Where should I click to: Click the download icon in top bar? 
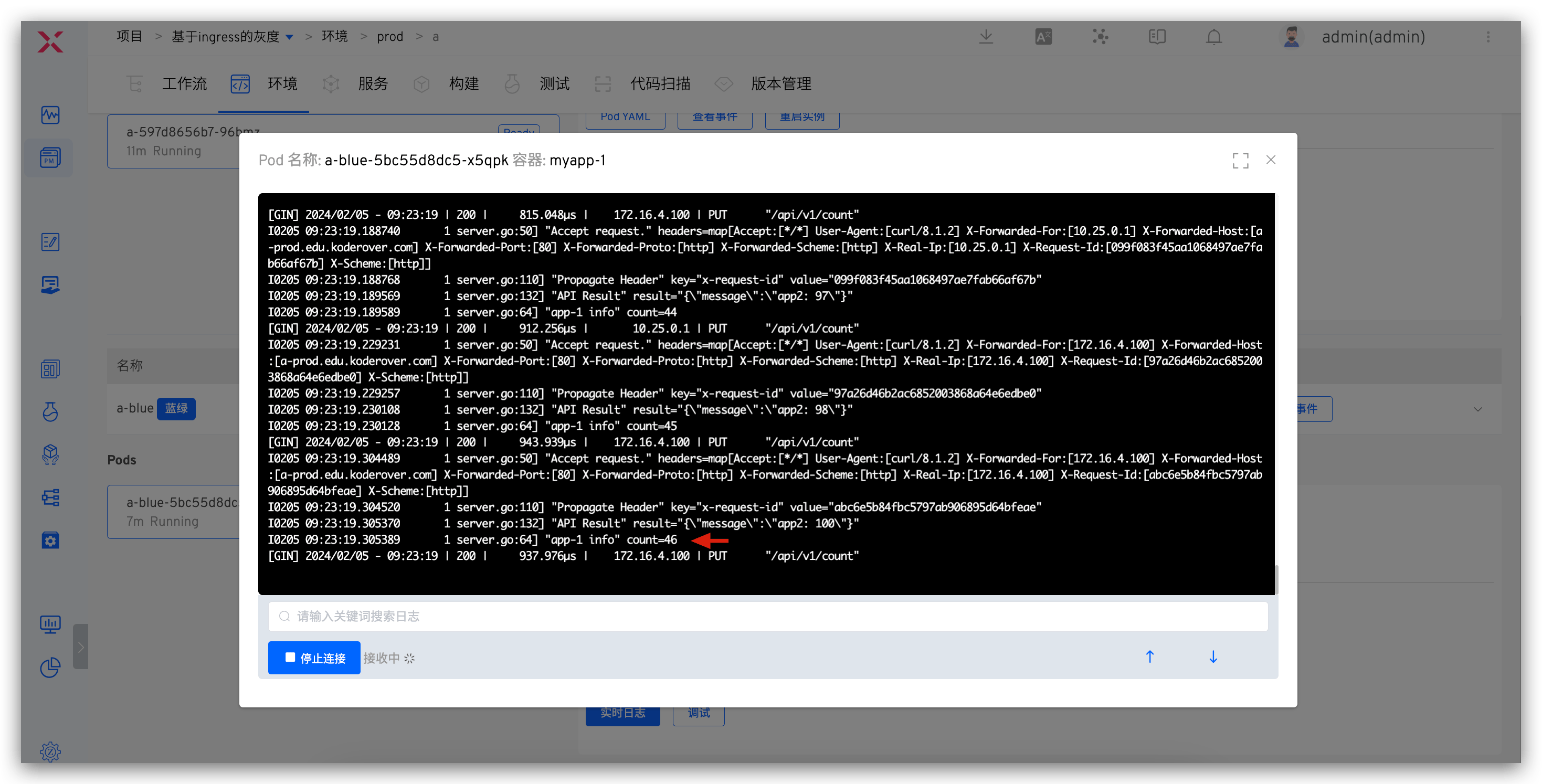click(986, 37)
